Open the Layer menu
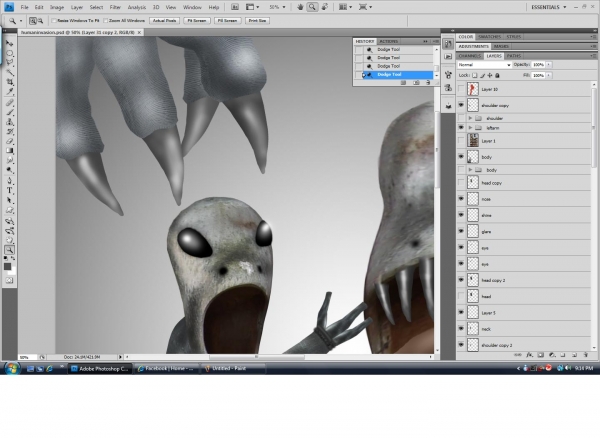 77,7
